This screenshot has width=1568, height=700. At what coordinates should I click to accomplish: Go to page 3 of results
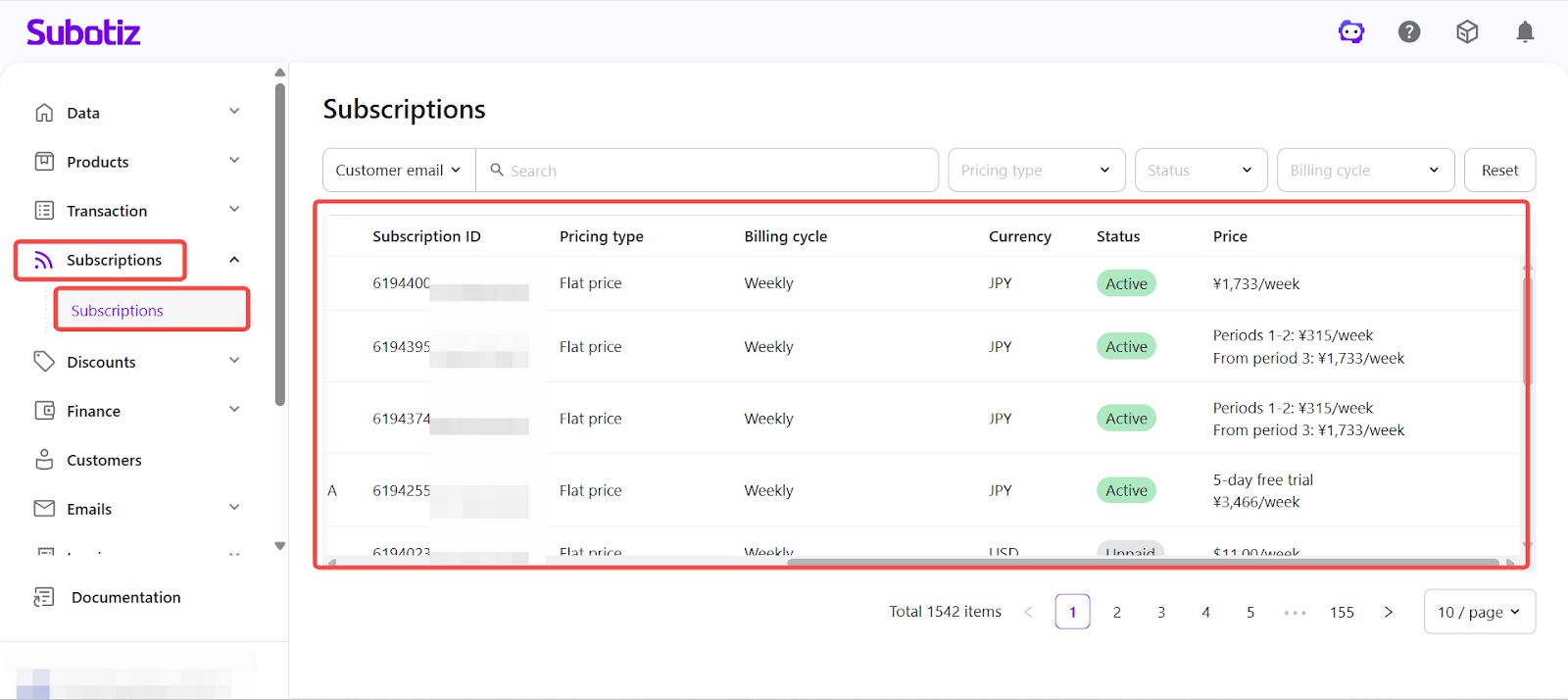click(1161, 612)
